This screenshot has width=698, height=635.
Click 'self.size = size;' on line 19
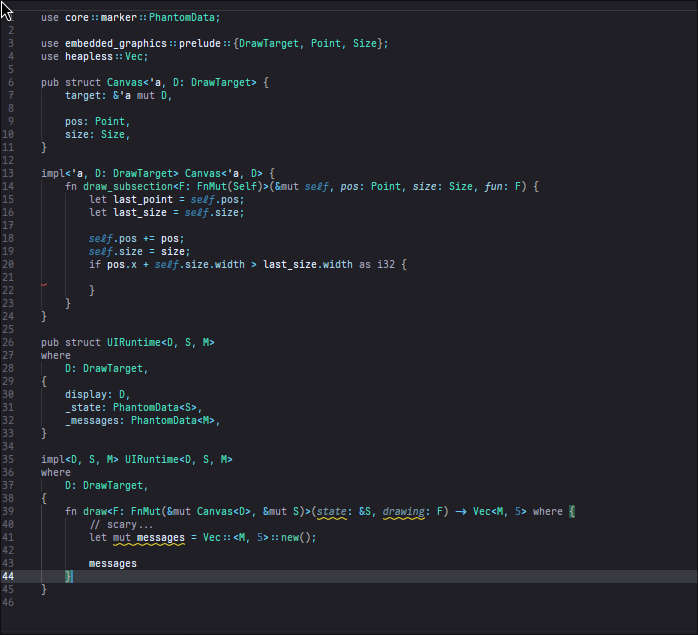[x=139, y=252]
